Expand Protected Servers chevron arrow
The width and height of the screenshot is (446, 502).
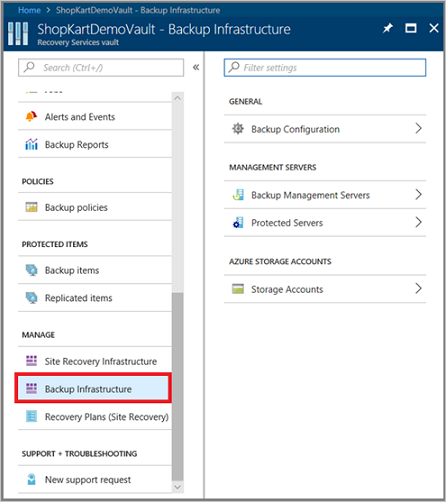[x=419, y=222]
